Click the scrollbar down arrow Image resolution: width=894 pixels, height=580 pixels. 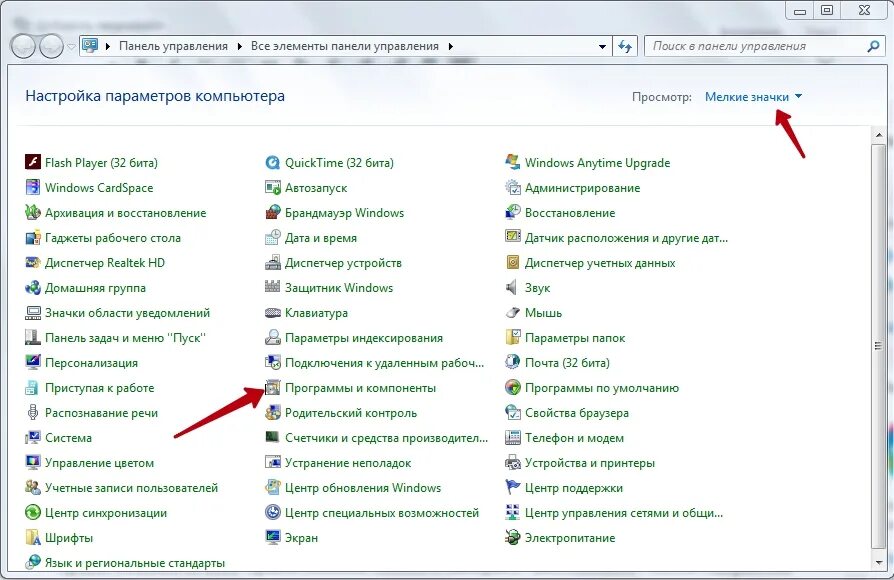click(879, 562)
